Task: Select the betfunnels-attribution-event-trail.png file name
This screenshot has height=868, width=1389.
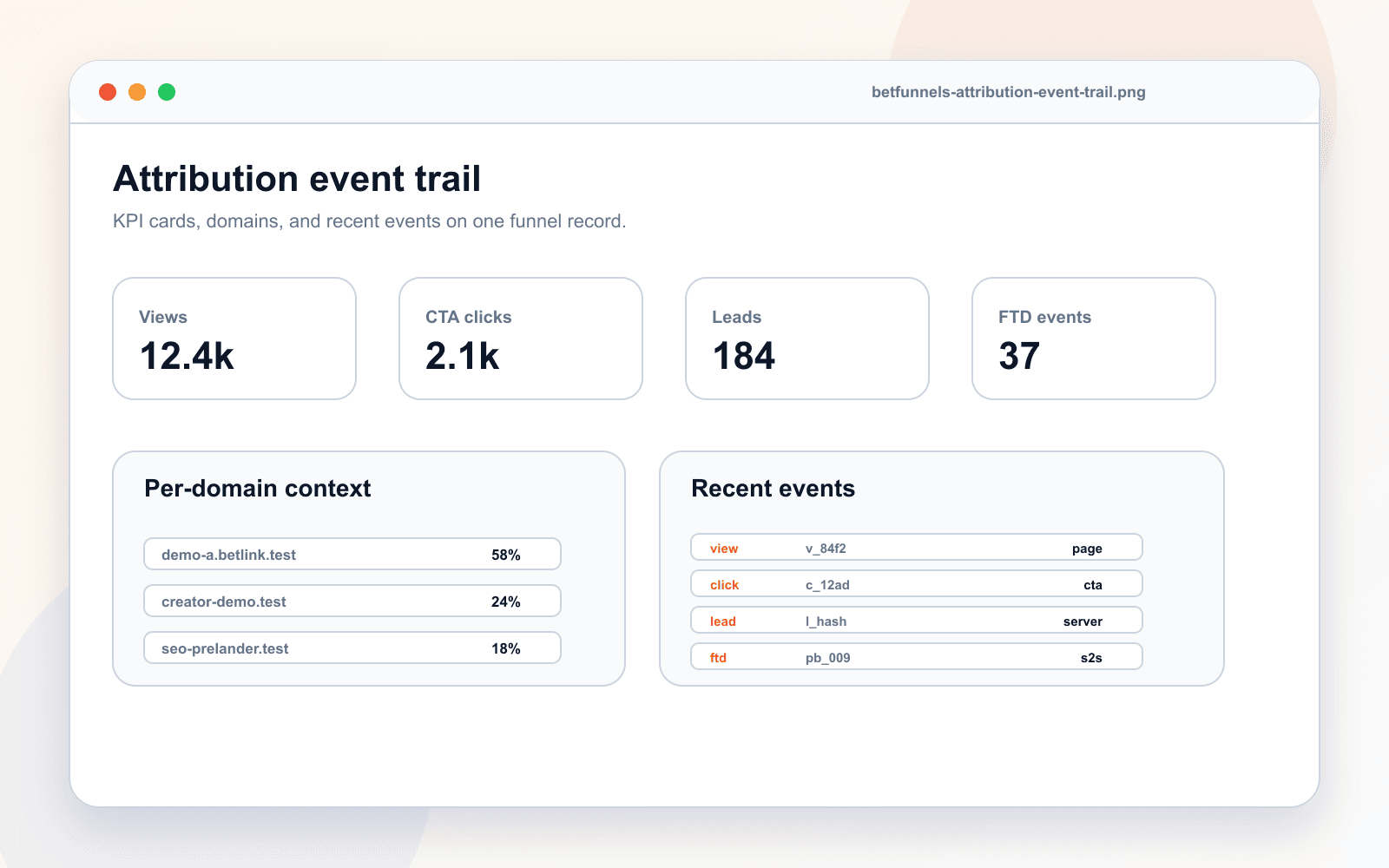Action: pyautogui.click(x=1009, y=92)
